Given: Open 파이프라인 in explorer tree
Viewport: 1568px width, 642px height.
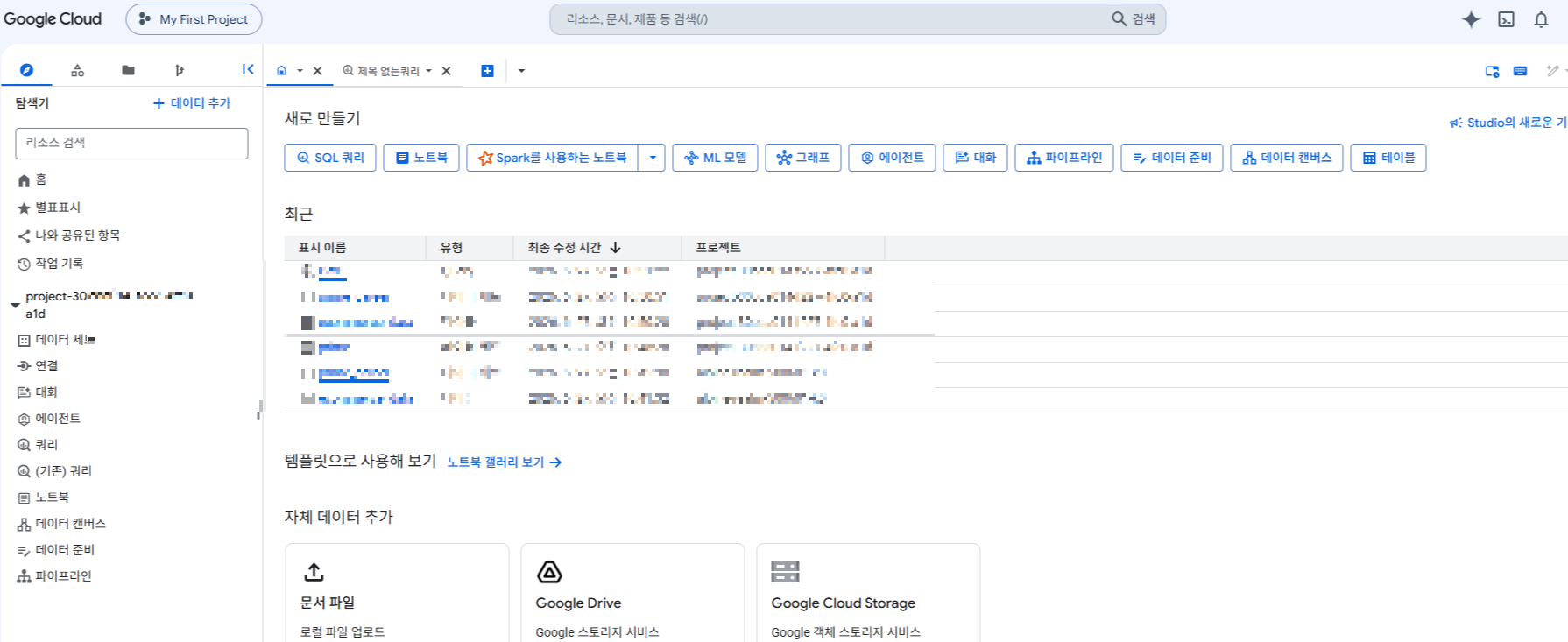Looking at the screenshot, I should [54, 576].
